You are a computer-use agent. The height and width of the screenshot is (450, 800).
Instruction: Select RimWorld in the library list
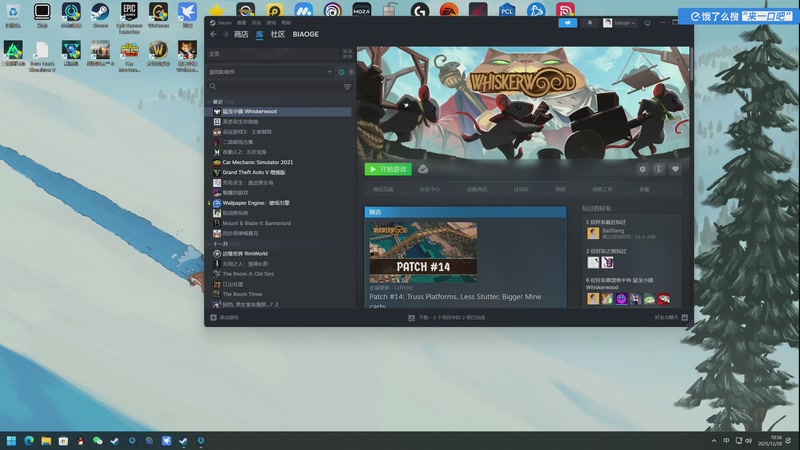pyautogui.click(x=279, y=254)
